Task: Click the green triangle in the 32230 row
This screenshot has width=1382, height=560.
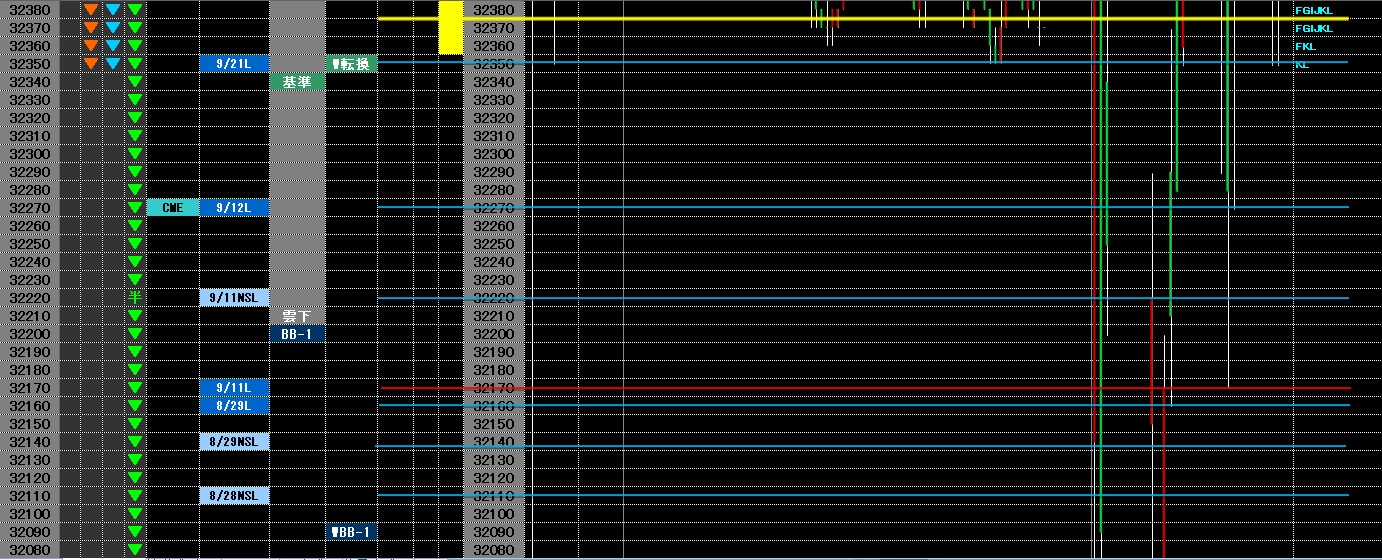Action: (x=135, y=280)
